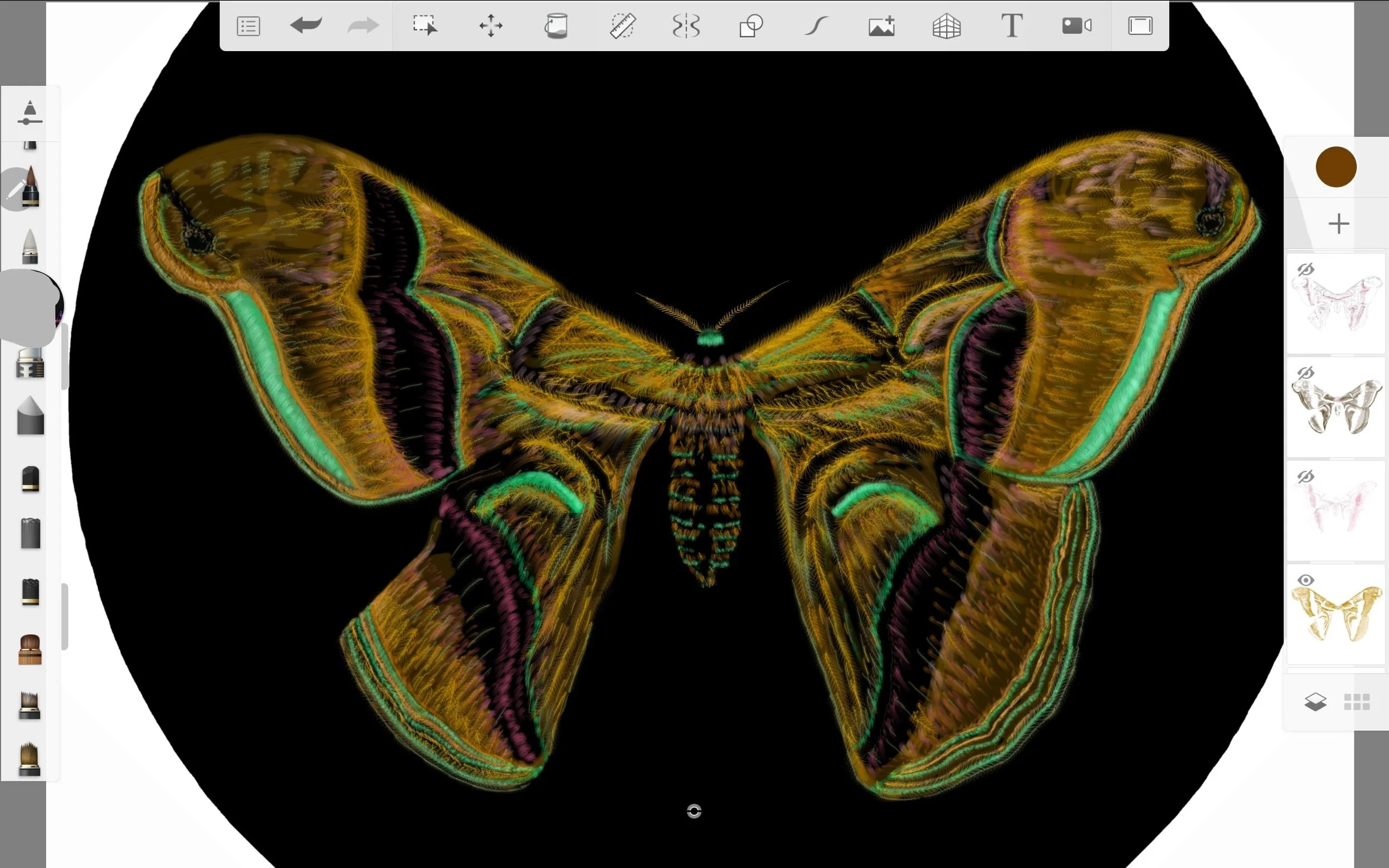Select the marquee selection tool
This screenshot has width=1389, height=868.
coord(425,26)
